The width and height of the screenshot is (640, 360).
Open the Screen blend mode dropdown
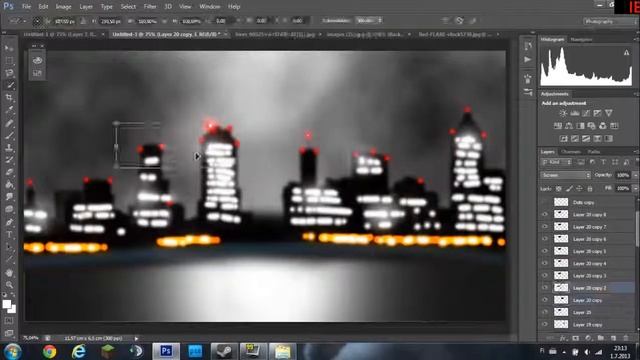[x=565, y=175]
